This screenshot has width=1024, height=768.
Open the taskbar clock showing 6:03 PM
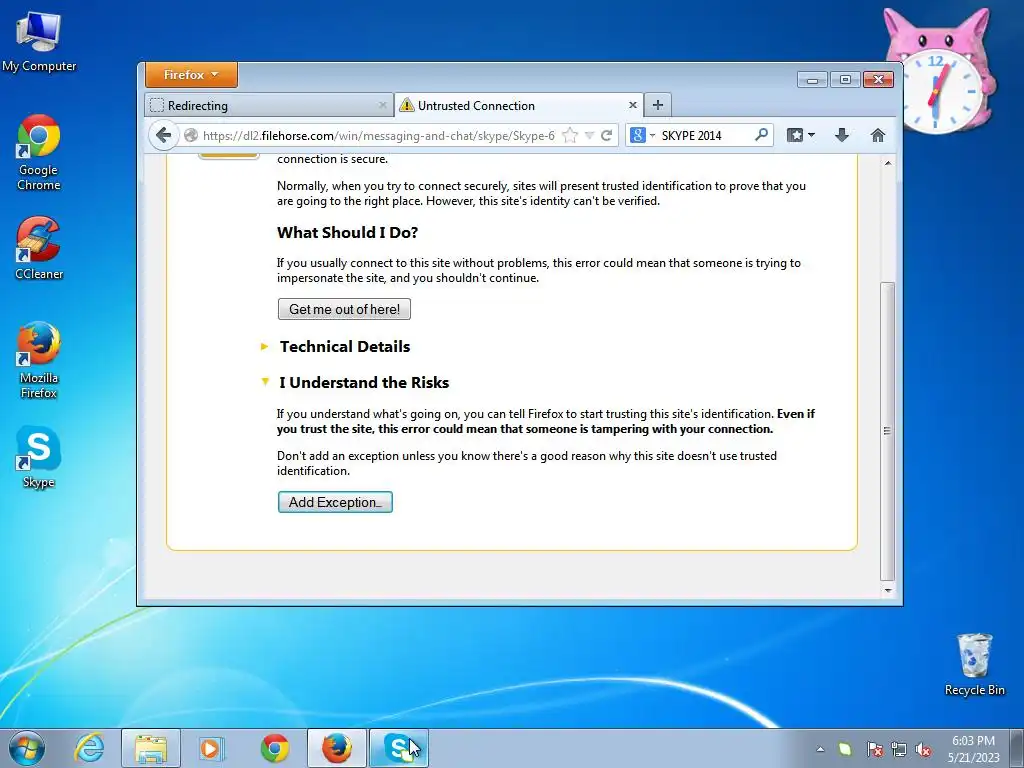(973, 748)
